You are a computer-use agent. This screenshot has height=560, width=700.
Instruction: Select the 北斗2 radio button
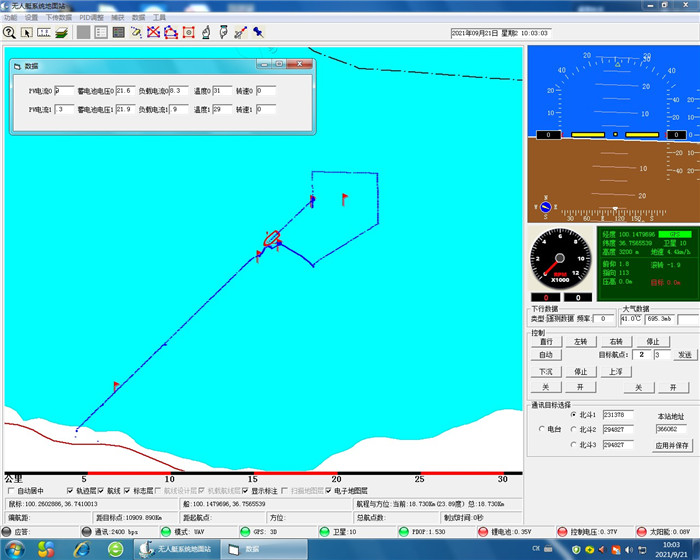(x=572, y=430)
